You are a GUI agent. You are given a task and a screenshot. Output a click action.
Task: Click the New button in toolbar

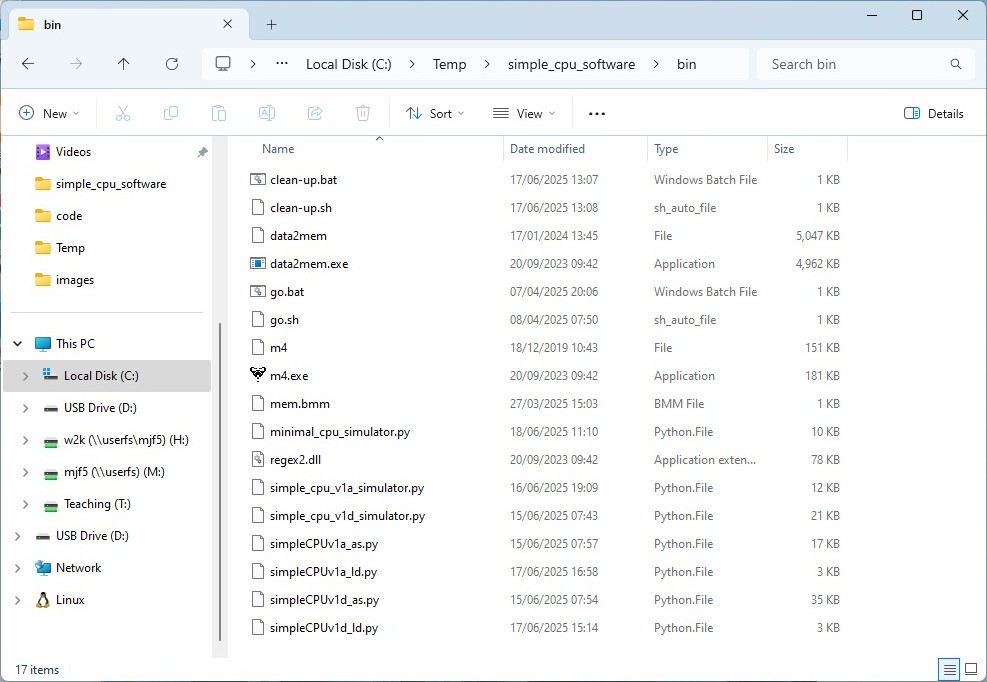coord(48,114)
